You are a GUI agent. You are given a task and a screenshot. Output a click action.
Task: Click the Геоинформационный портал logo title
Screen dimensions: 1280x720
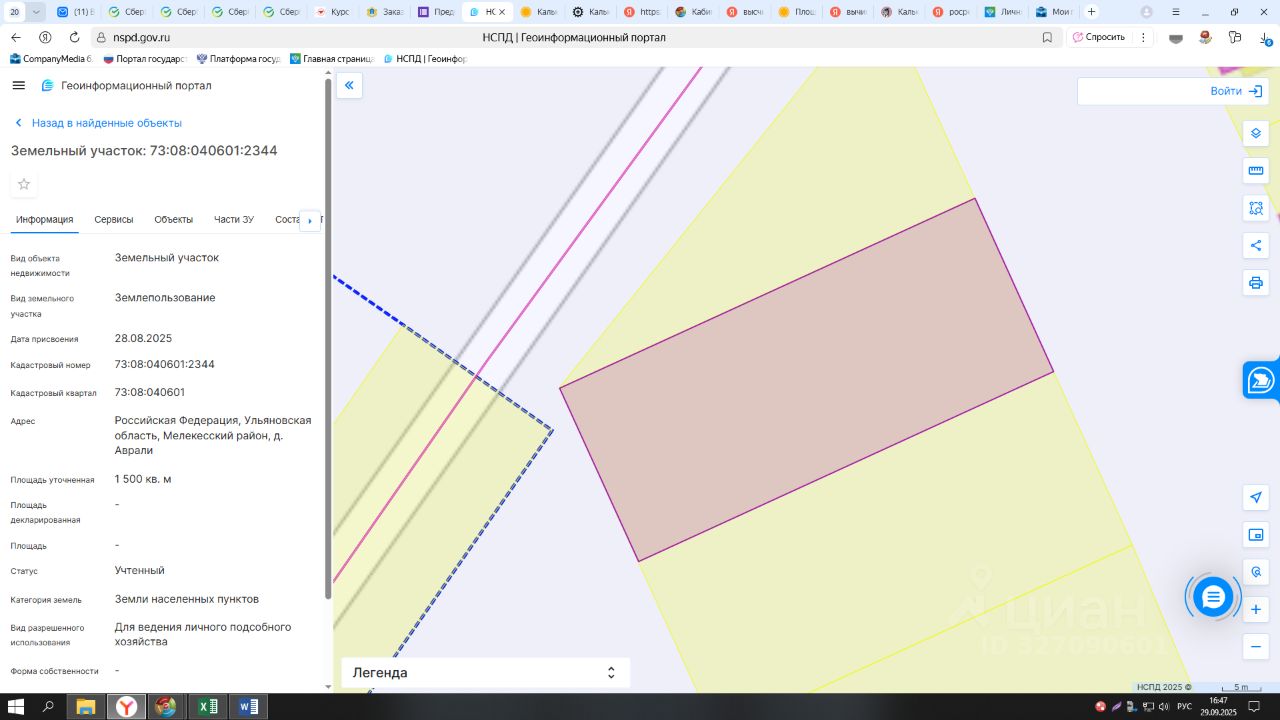pos(126,86)
